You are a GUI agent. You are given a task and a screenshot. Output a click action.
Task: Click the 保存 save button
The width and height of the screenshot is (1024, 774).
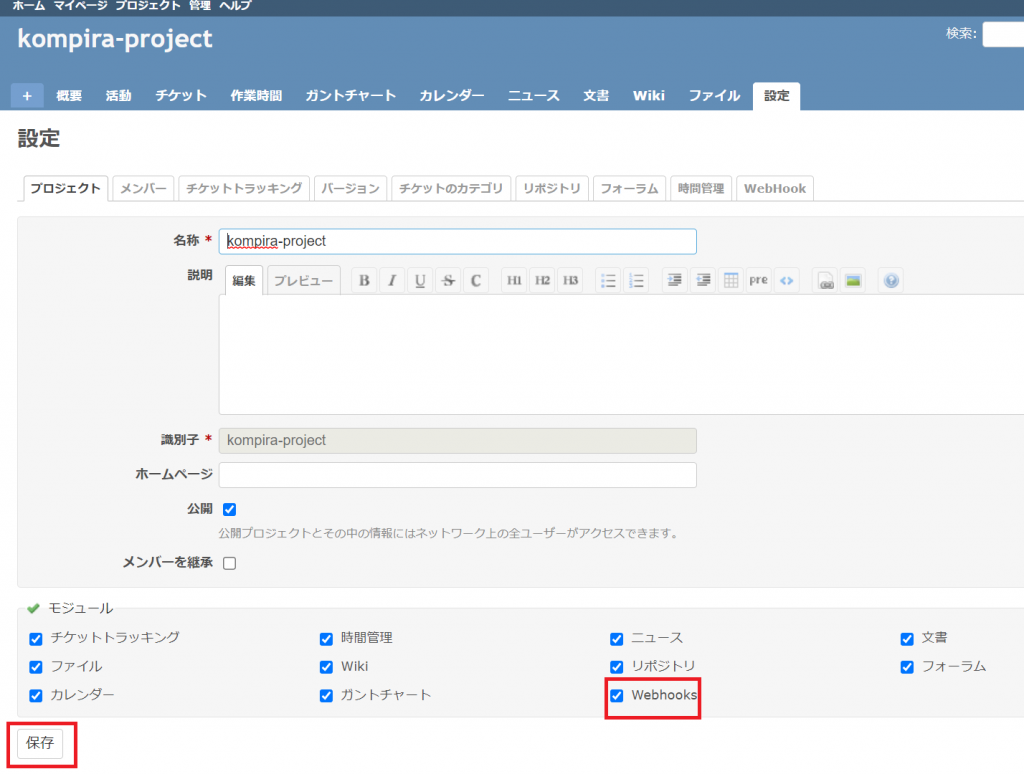pyautogui.click(x=38, y=744)
